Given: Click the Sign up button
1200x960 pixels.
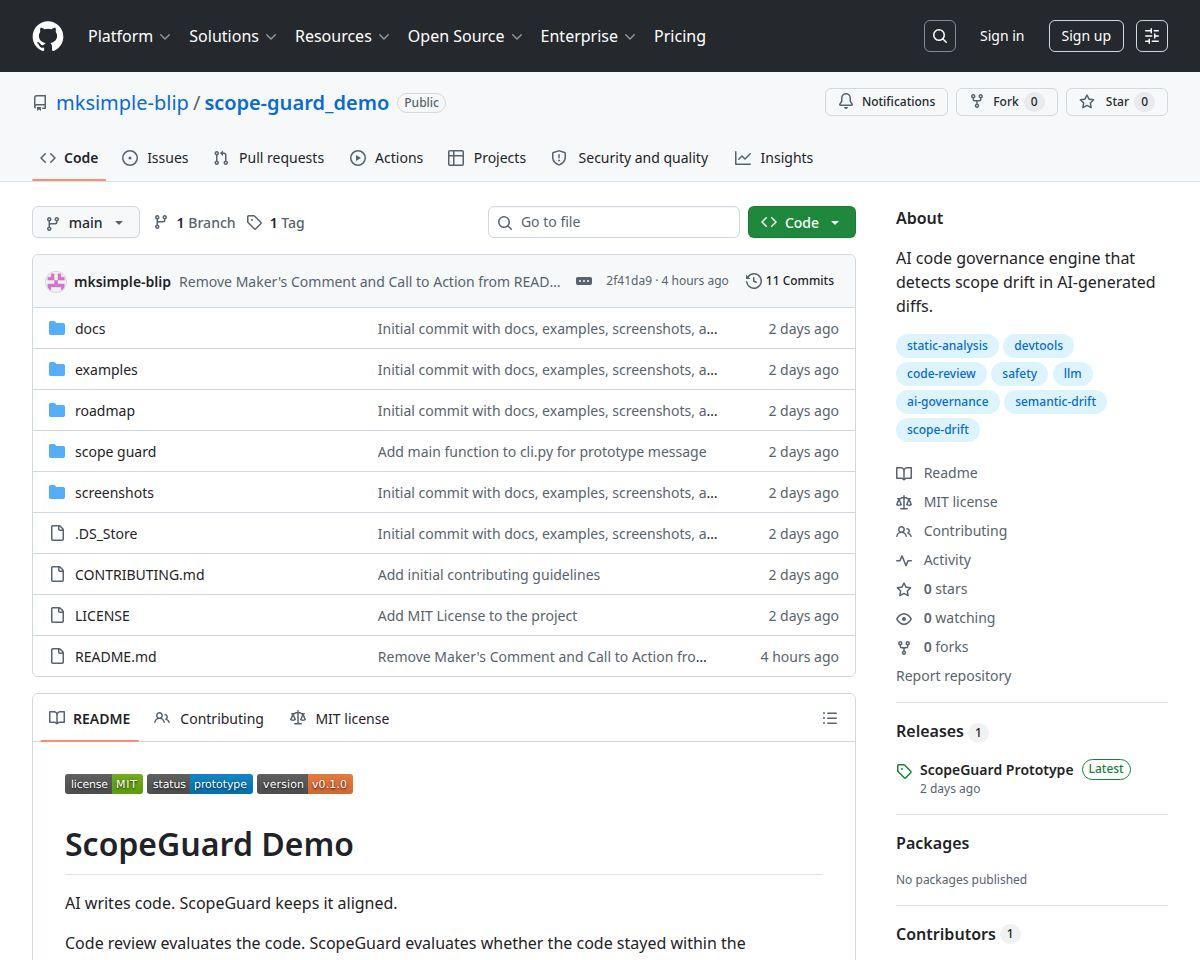Looking at the screenshot, I should (x=1086, y=36).
